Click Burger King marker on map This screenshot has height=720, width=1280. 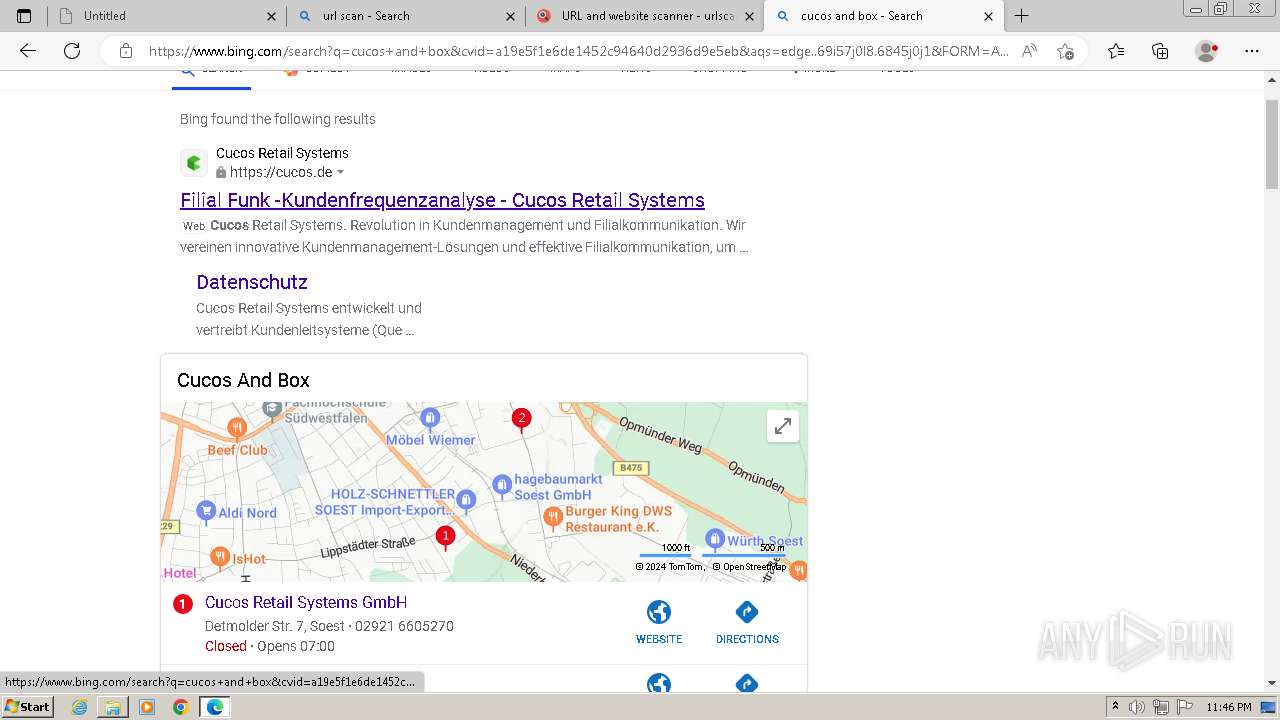tap(553, 516)
